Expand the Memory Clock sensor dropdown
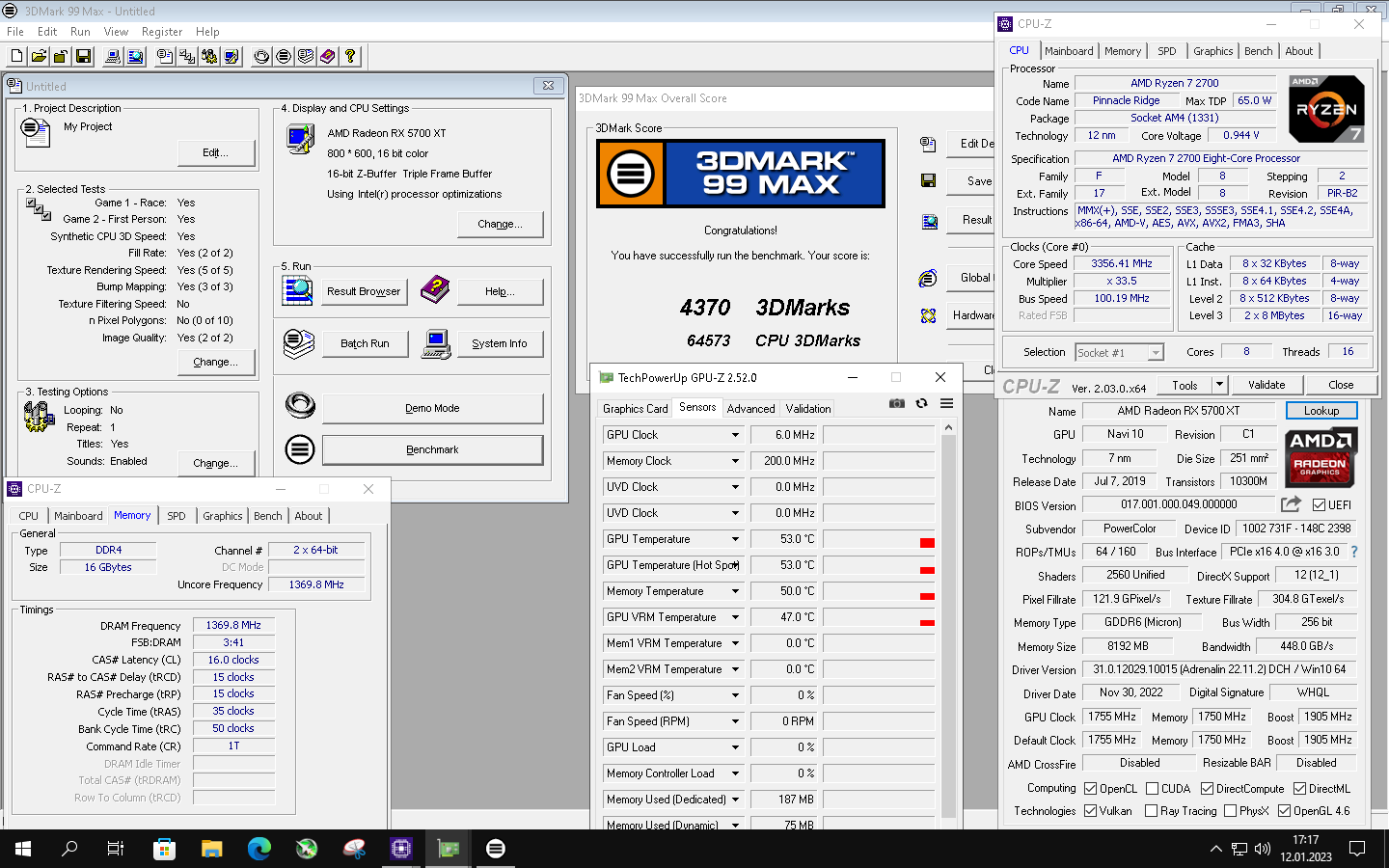 735,461
